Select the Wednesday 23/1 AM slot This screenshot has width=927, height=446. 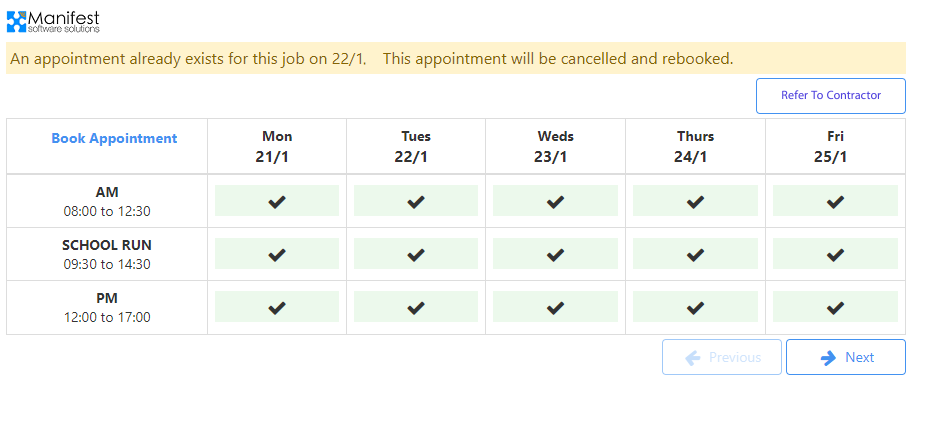click(x=556, y=201)
